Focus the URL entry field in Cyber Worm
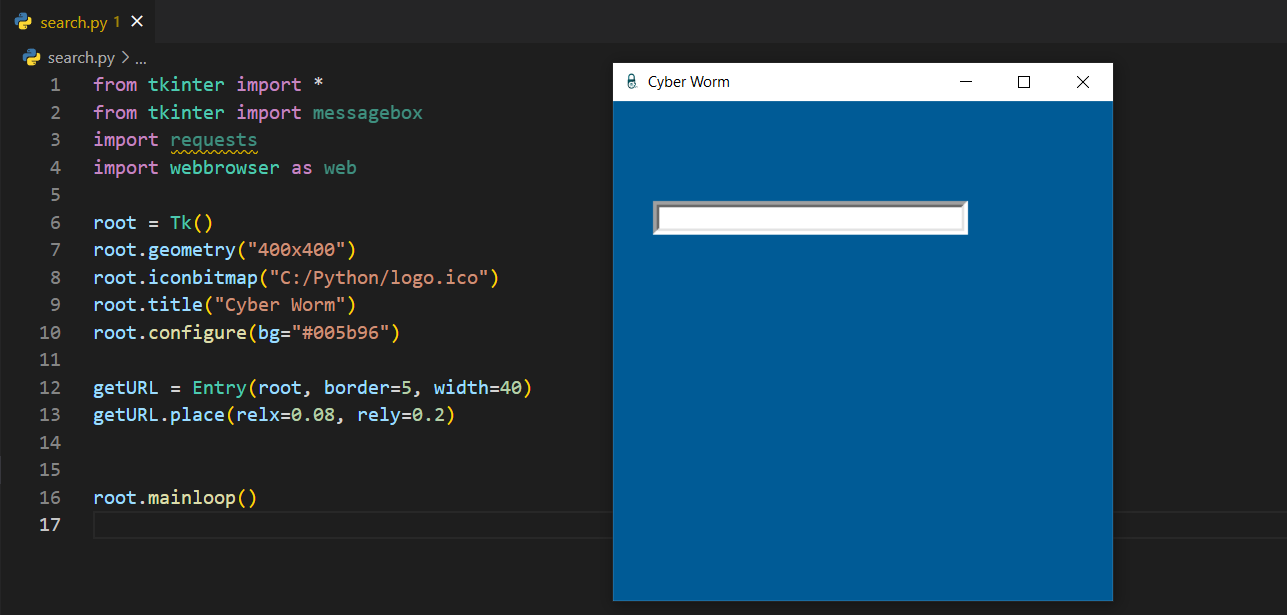The width and height of the screenshot is (1287, 615). pos(810,218)
